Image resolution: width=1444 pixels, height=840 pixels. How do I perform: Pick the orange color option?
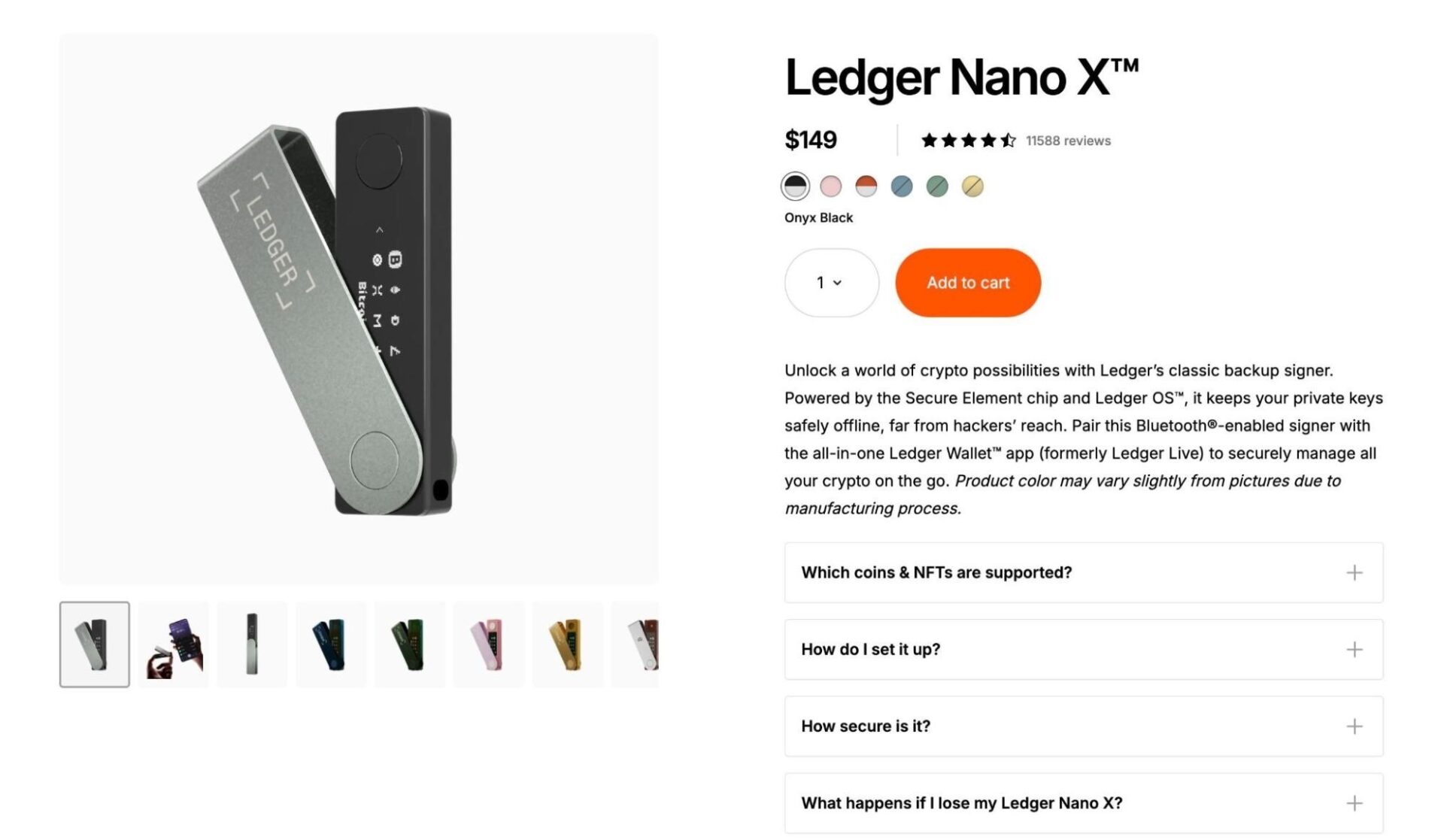866,186
